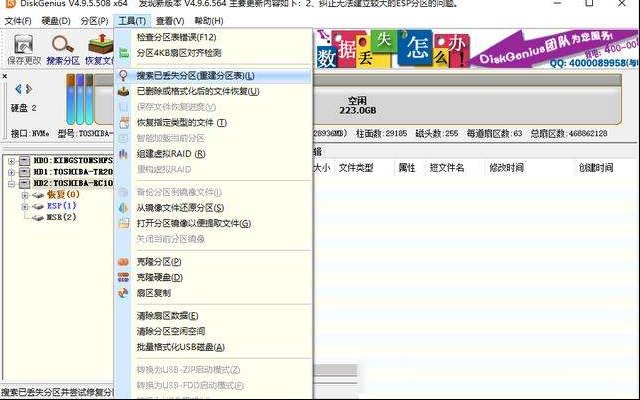Viewport: 640px width, 400px height.
Task: Click the HD0 KINGSTON disk icon
Action: tap(24, 160)
